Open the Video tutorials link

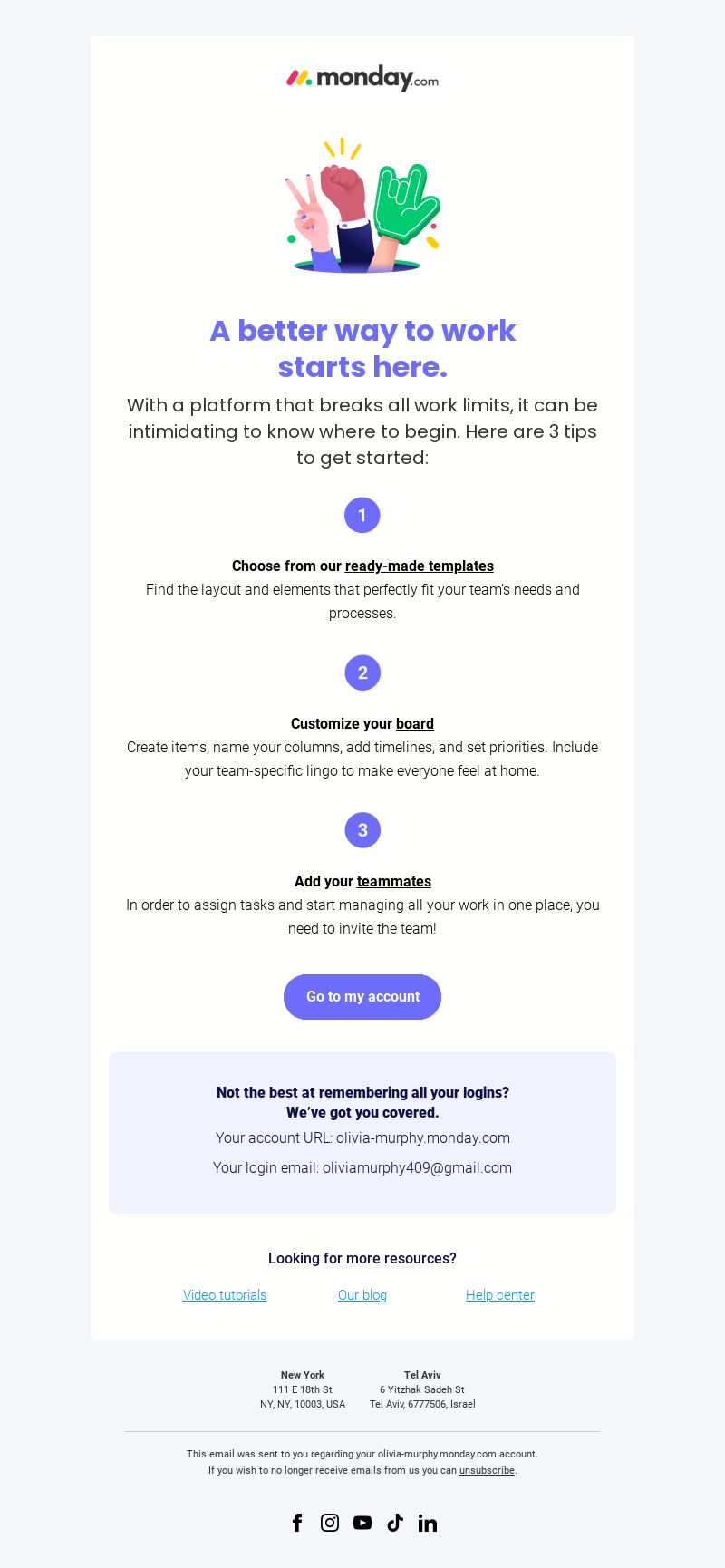pos(225,1295)
